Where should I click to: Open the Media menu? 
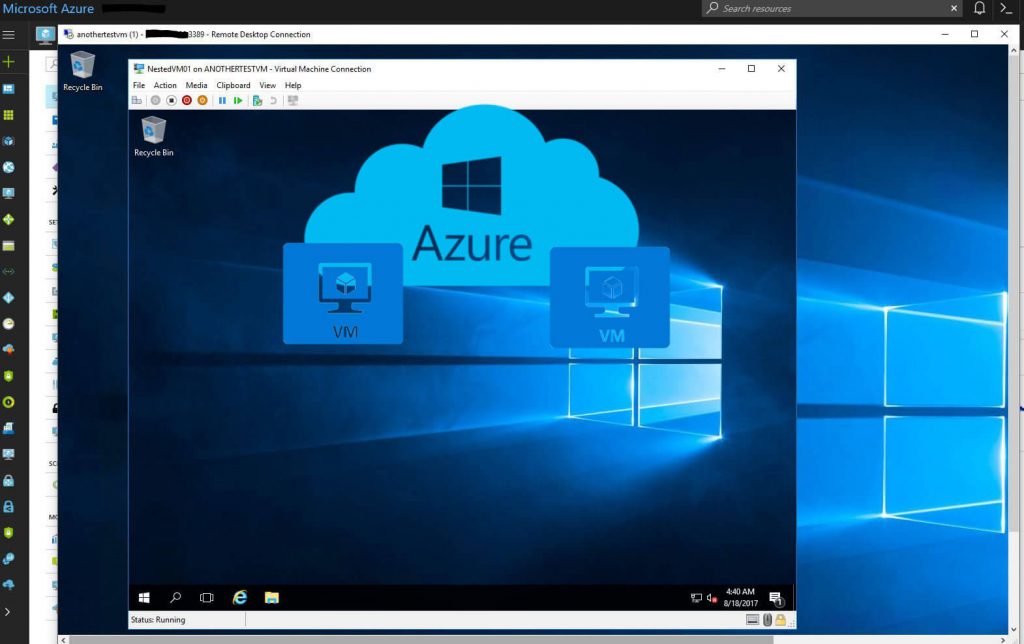[196, 86]
